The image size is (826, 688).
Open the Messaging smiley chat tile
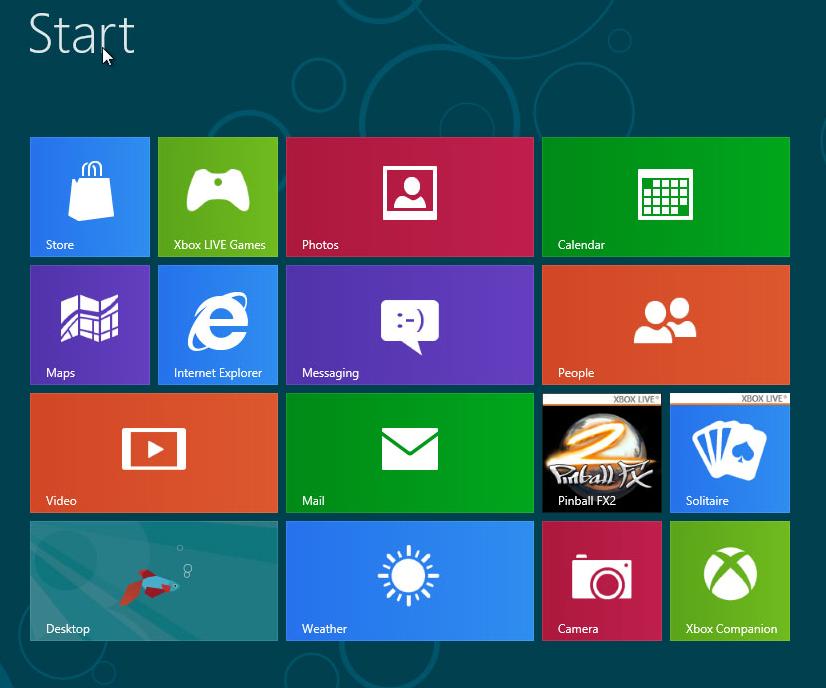coord(409,324)
